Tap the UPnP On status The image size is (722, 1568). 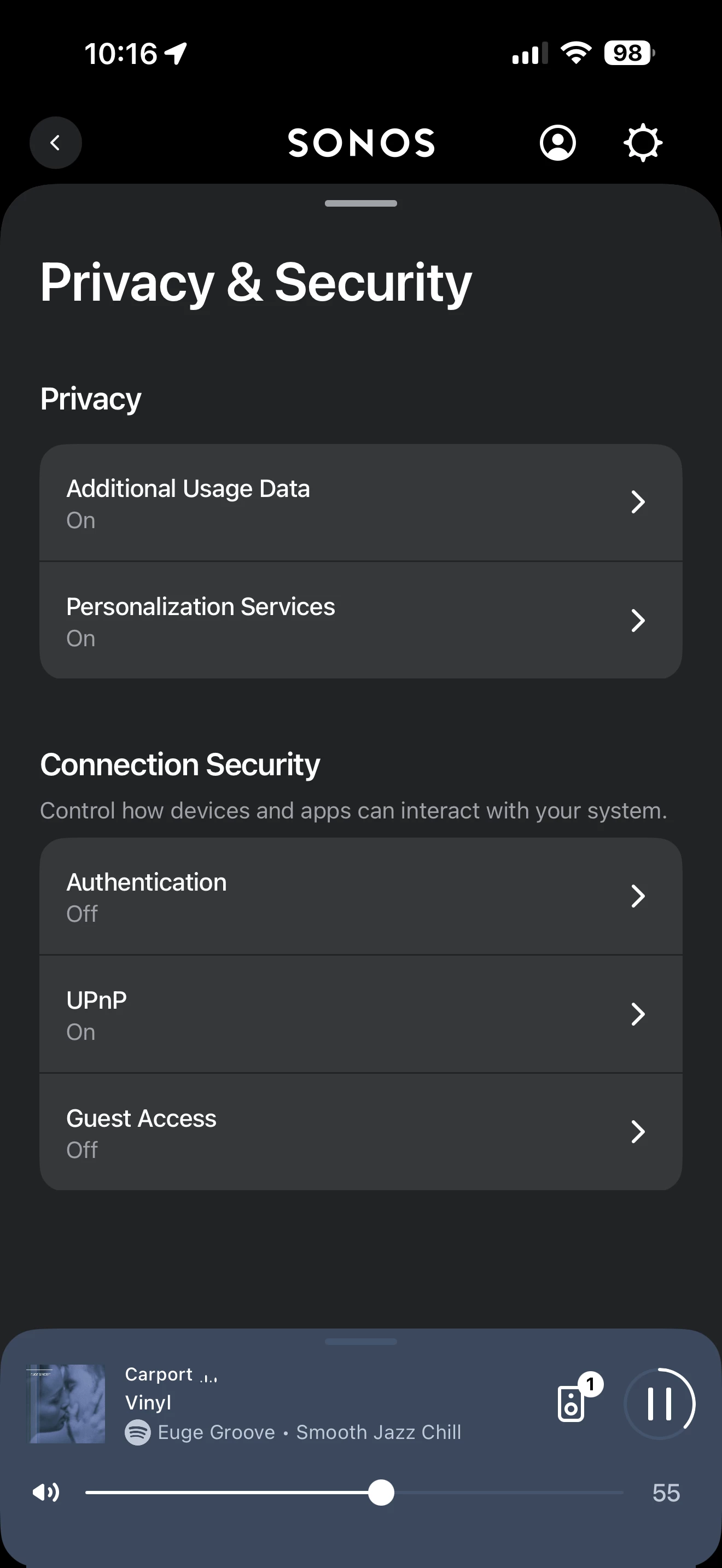click(x=81, y=1032)
